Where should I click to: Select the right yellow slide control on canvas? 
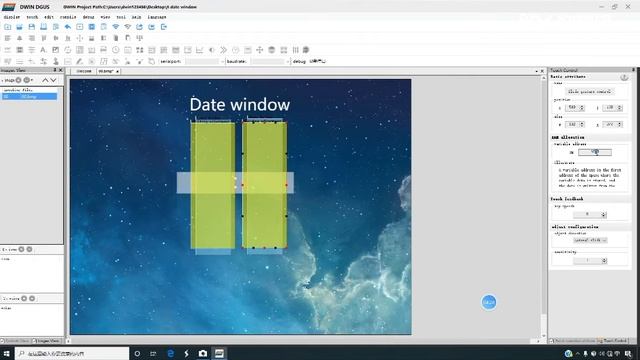pyautogui.click(x=264, y=185)
